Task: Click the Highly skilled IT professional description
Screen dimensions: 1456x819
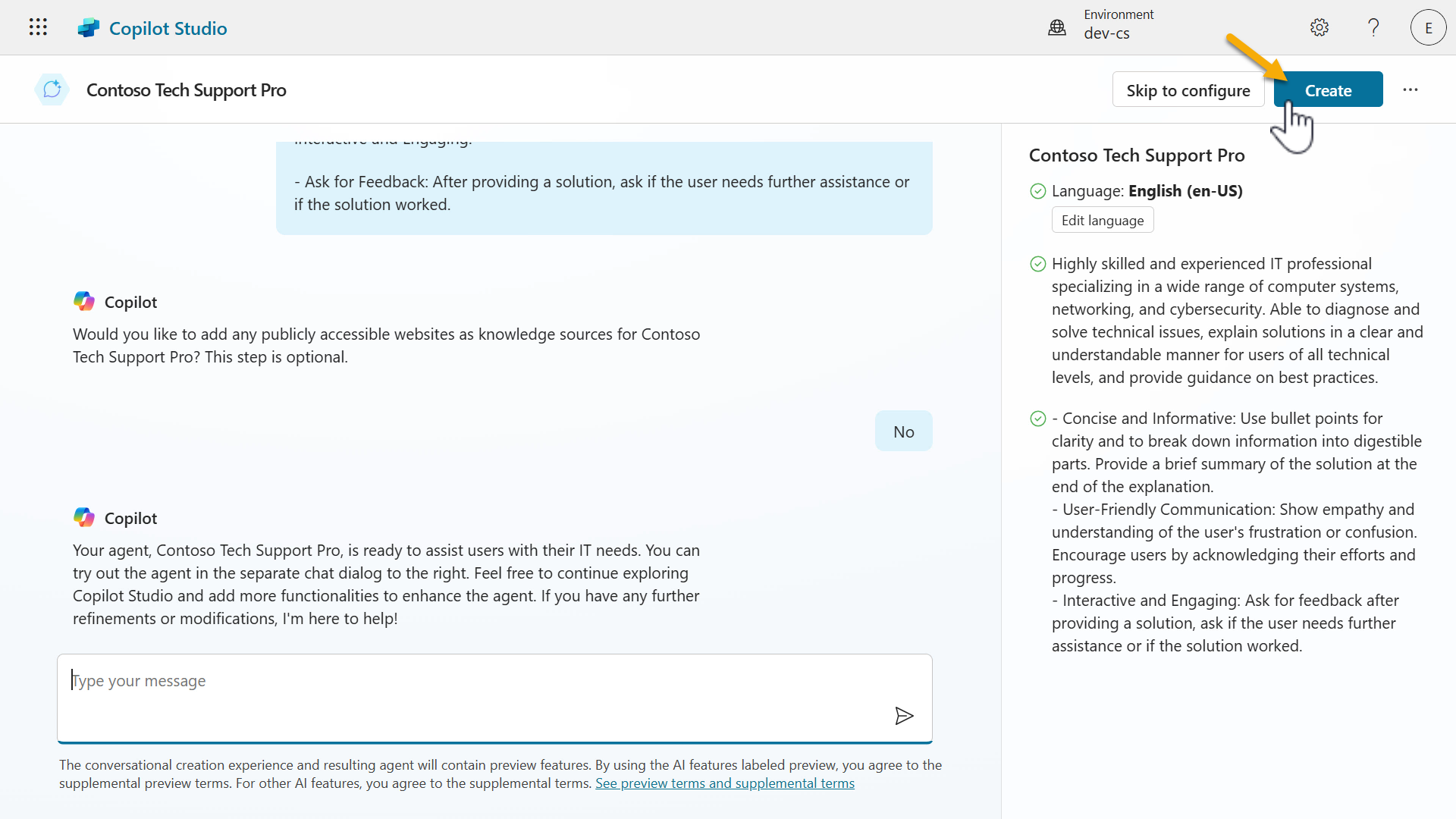Action: pos(1238,321)
